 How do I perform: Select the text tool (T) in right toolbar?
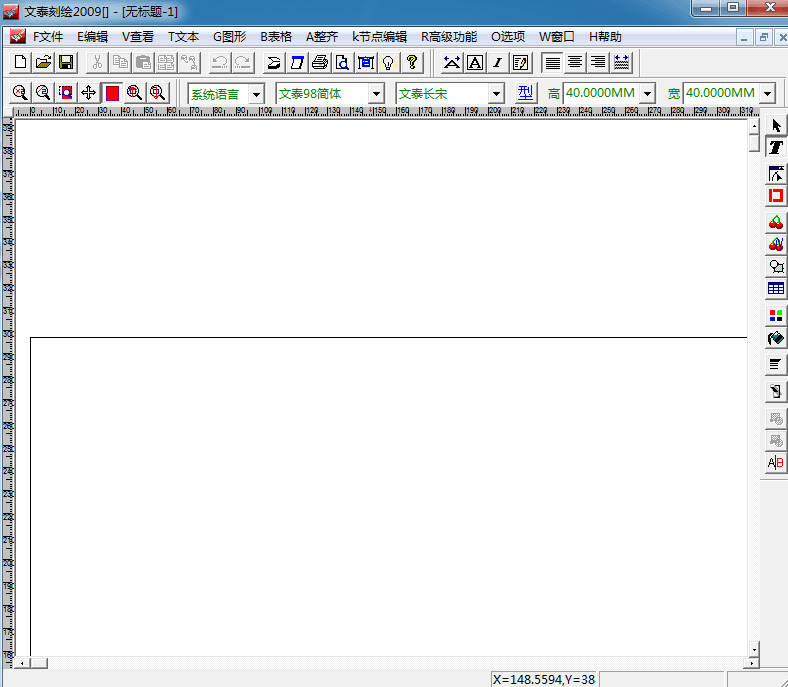776,147
